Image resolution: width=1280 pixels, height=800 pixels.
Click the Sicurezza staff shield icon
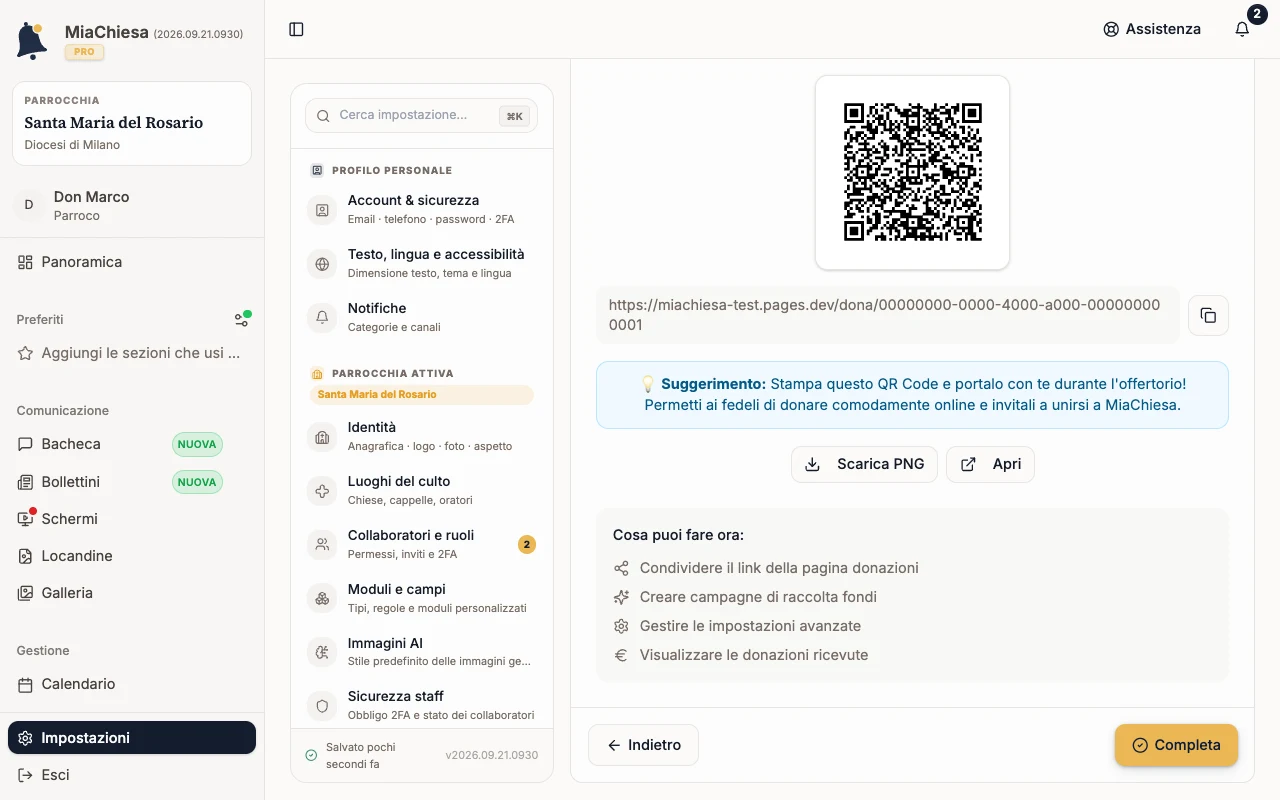tap(322, 706)
